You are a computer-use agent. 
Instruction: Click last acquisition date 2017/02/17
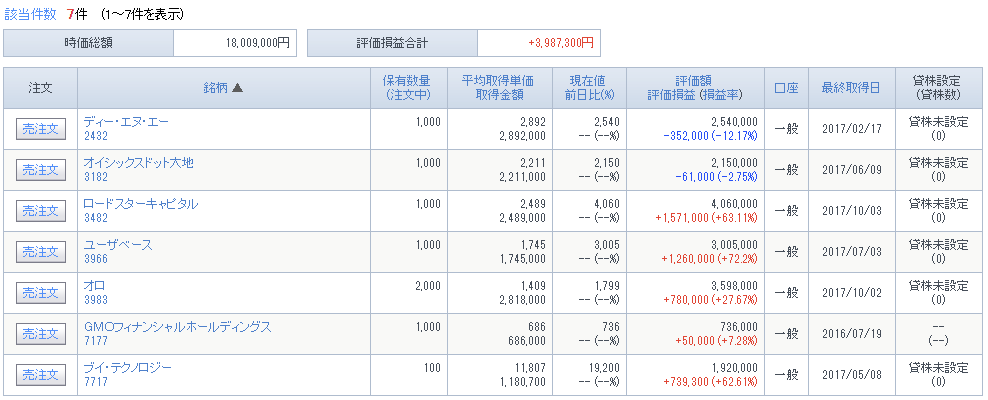click(852, 129)
